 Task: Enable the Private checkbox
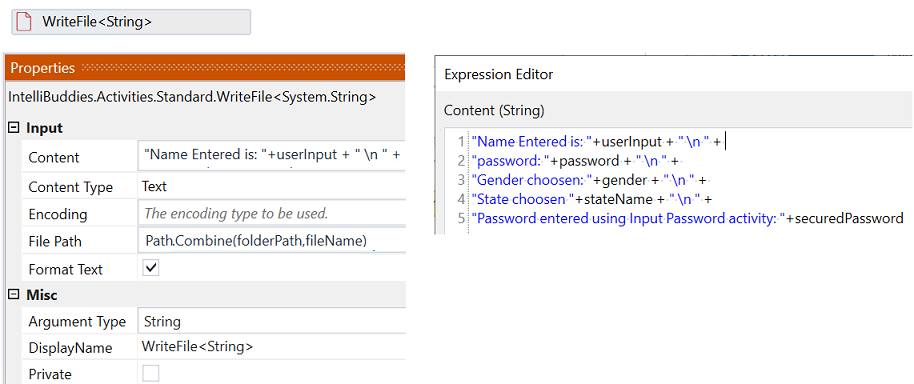coord(151,373)
